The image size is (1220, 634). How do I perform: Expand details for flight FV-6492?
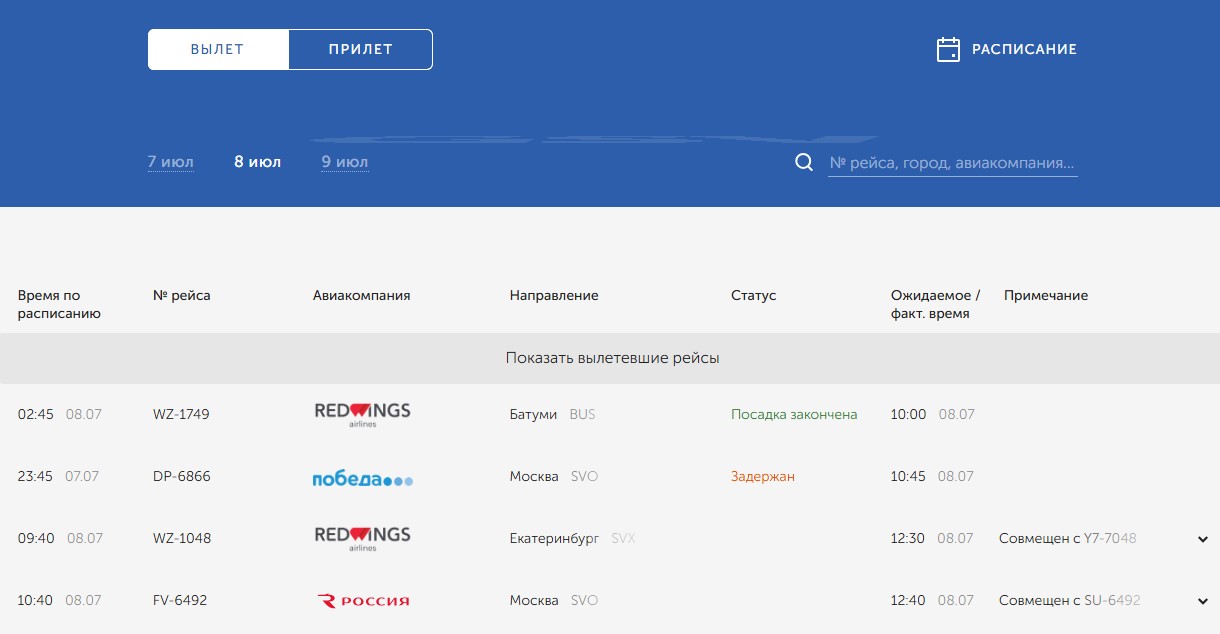point(1203,602)
